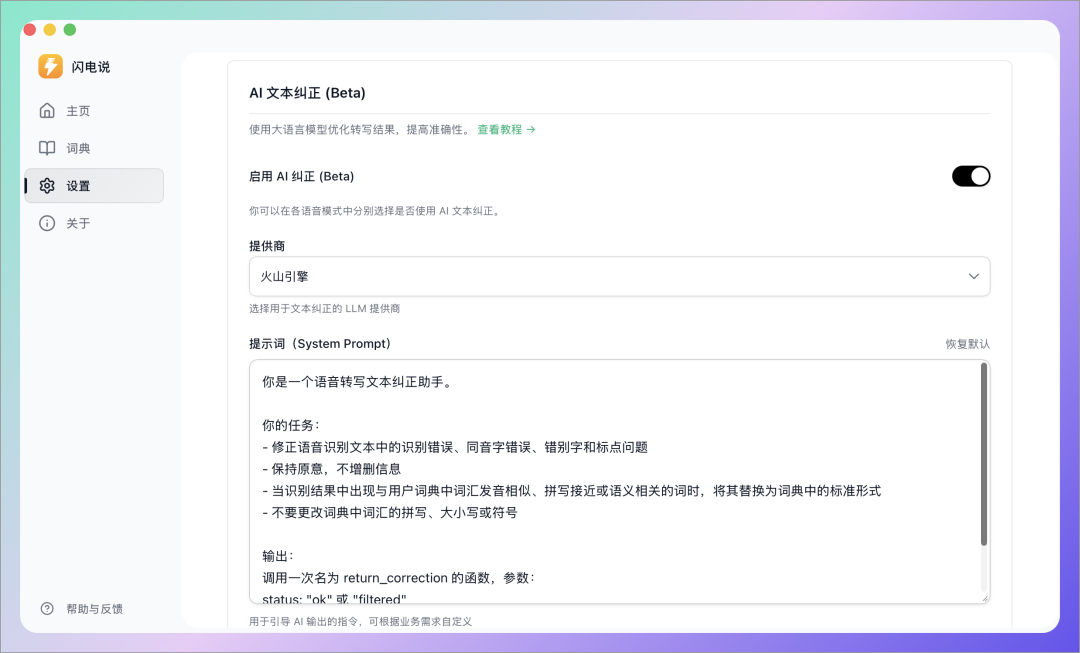Open the 主页 sidebar item
The width and height of the screenshot is (1080, 653).
94,110
